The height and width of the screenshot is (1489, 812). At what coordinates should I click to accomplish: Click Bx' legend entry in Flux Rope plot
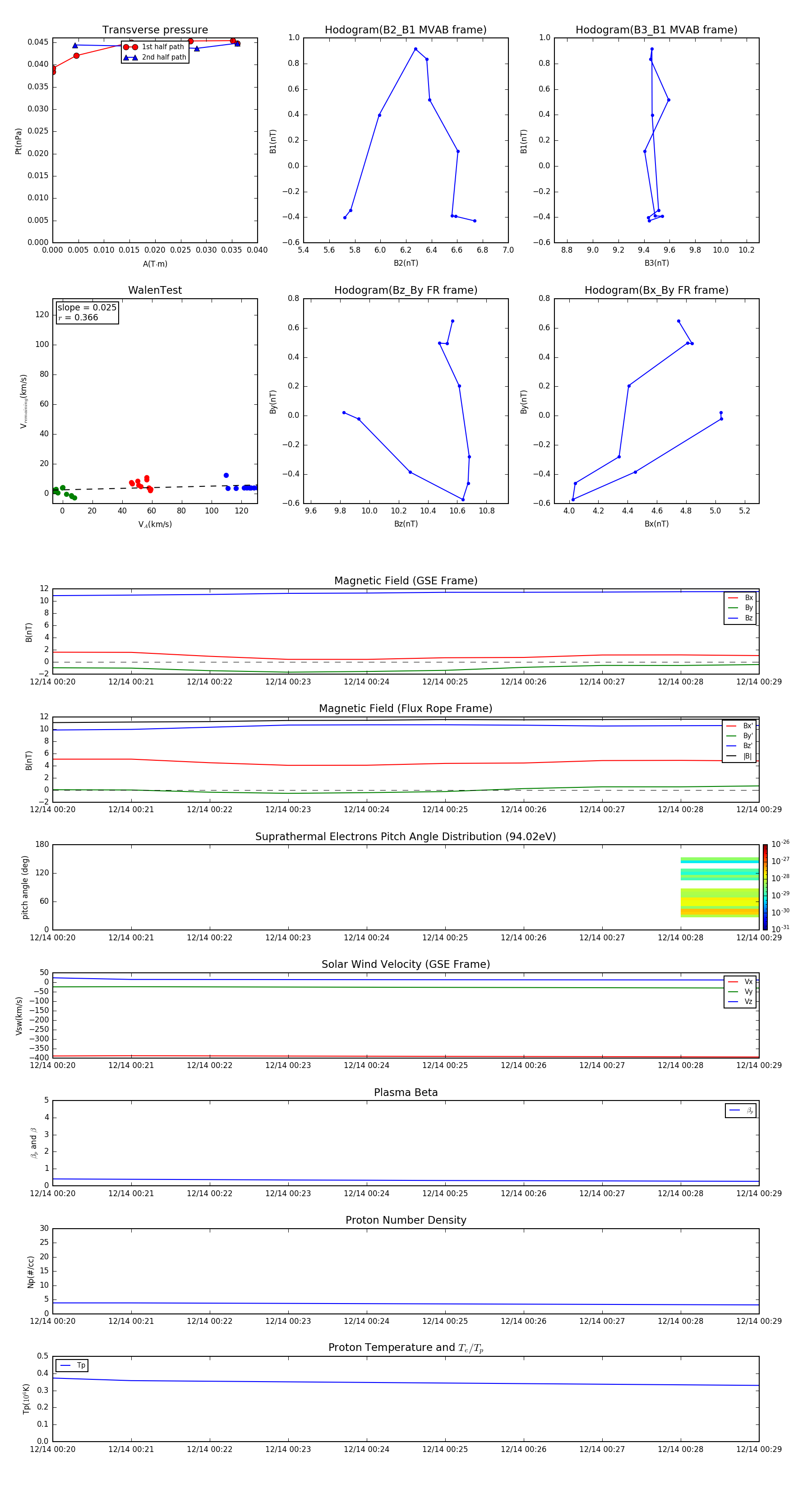point(739,726)
